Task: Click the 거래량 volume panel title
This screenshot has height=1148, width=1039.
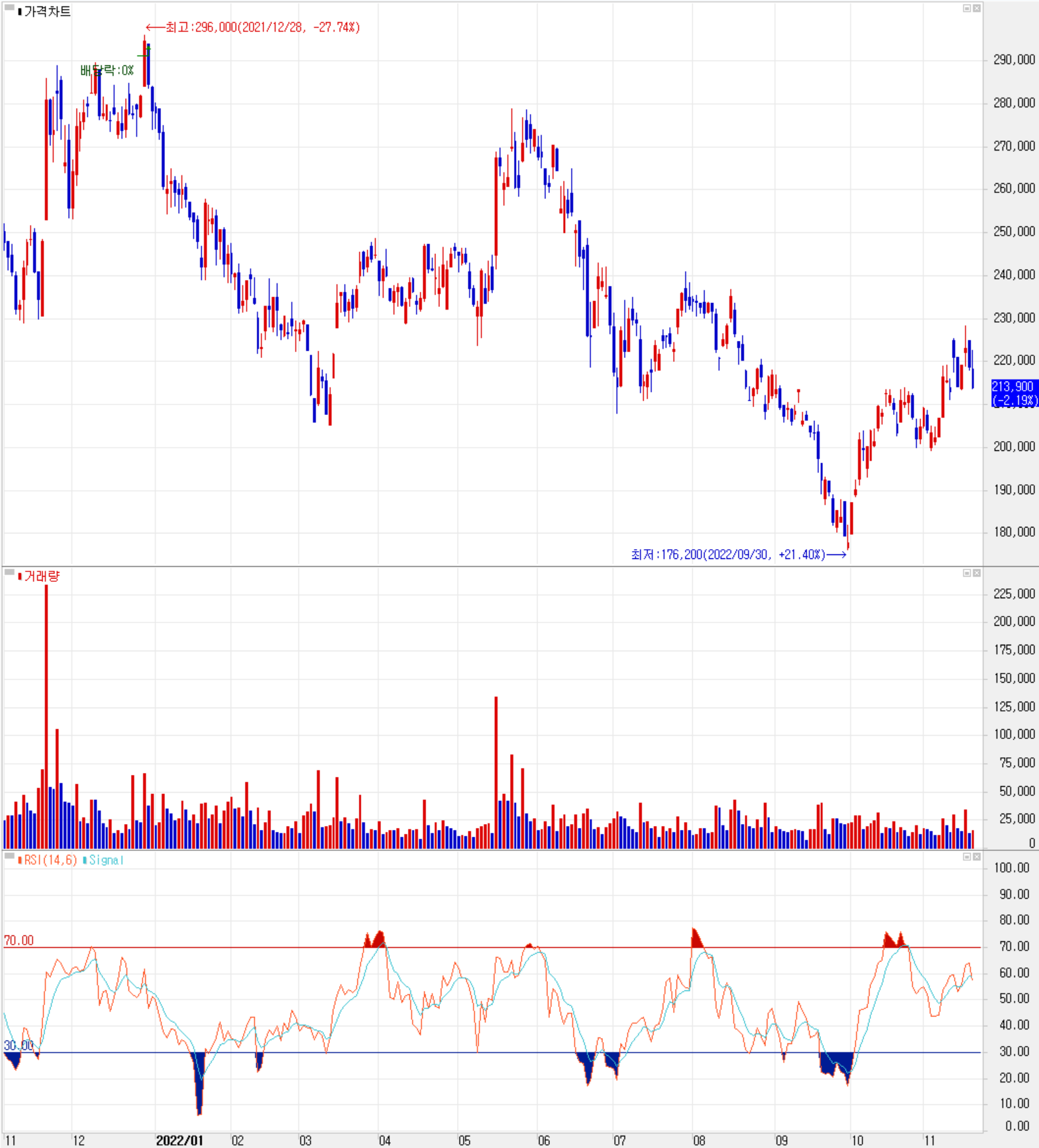Action: (42, 576)
